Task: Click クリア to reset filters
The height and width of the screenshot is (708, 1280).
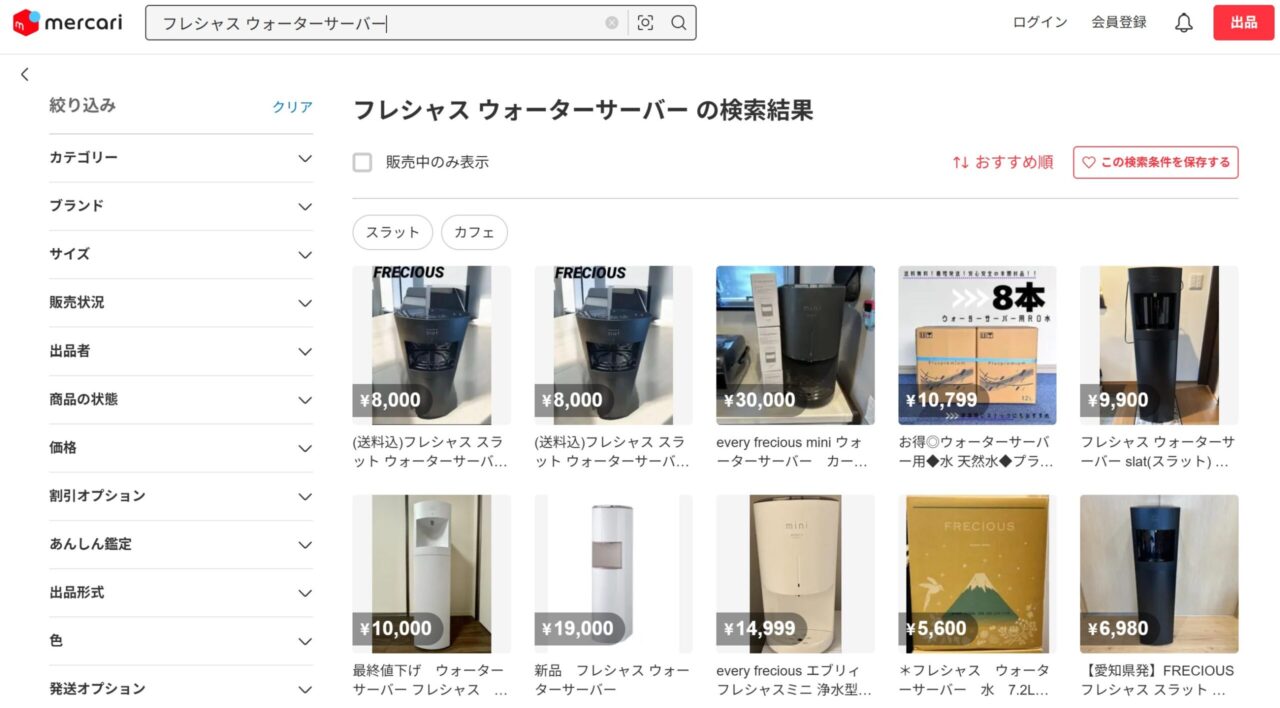Action: 293,107
